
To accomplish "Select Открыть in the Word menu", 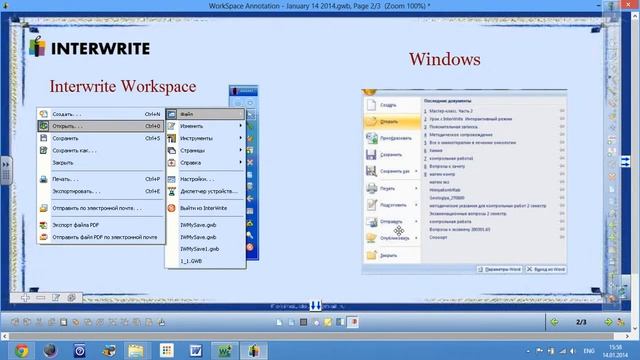I will [x=392, y=121].
